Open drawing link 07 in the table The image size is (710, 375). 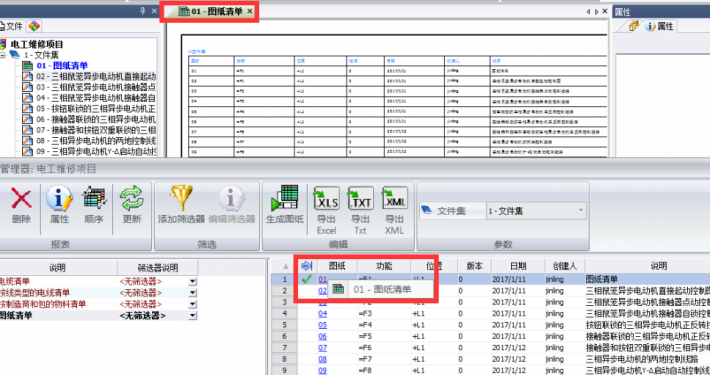(322, 347)
